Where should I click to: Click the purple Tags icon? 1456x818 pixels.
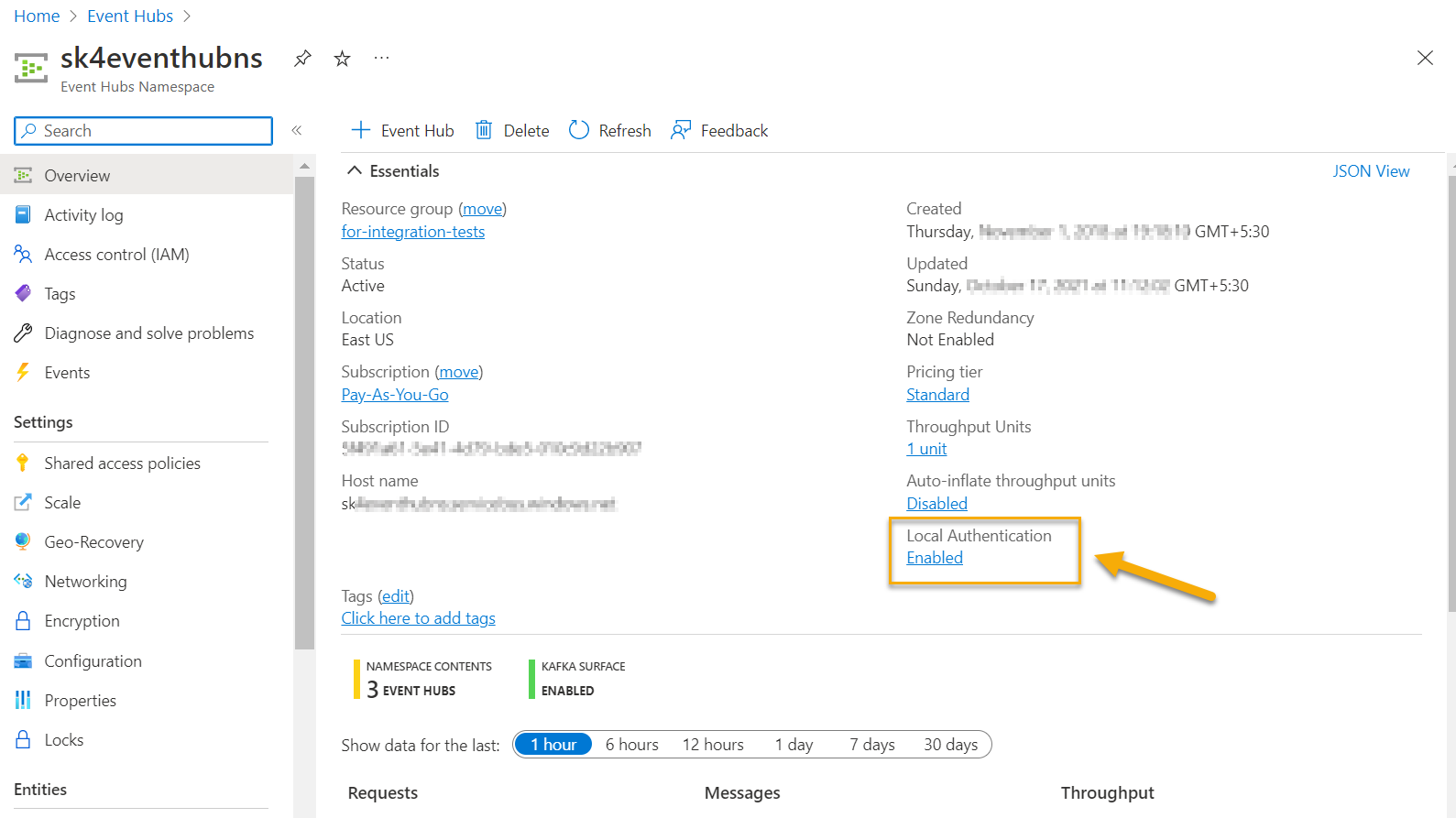[x=23, y=293]
